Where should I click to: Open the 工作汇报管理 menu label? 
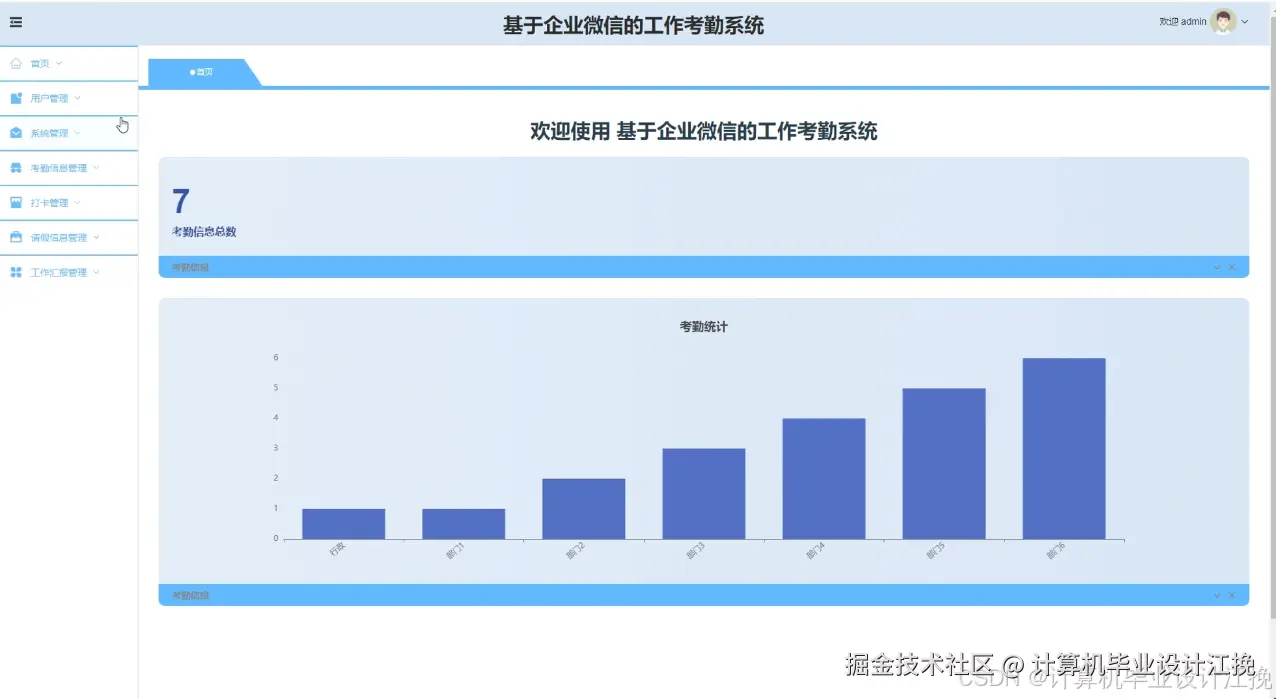tap(59, 272)
